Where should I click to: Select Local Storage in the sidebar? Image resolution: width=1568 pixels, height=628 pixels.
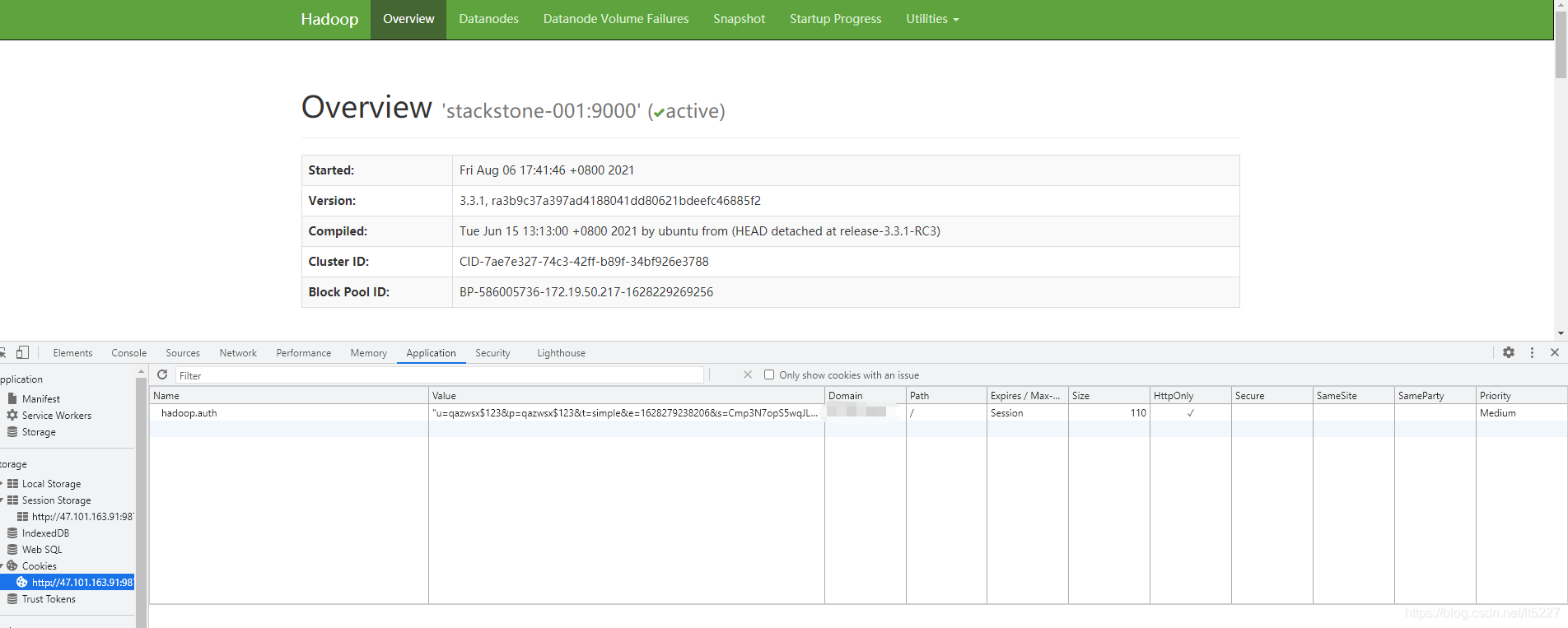51,484
